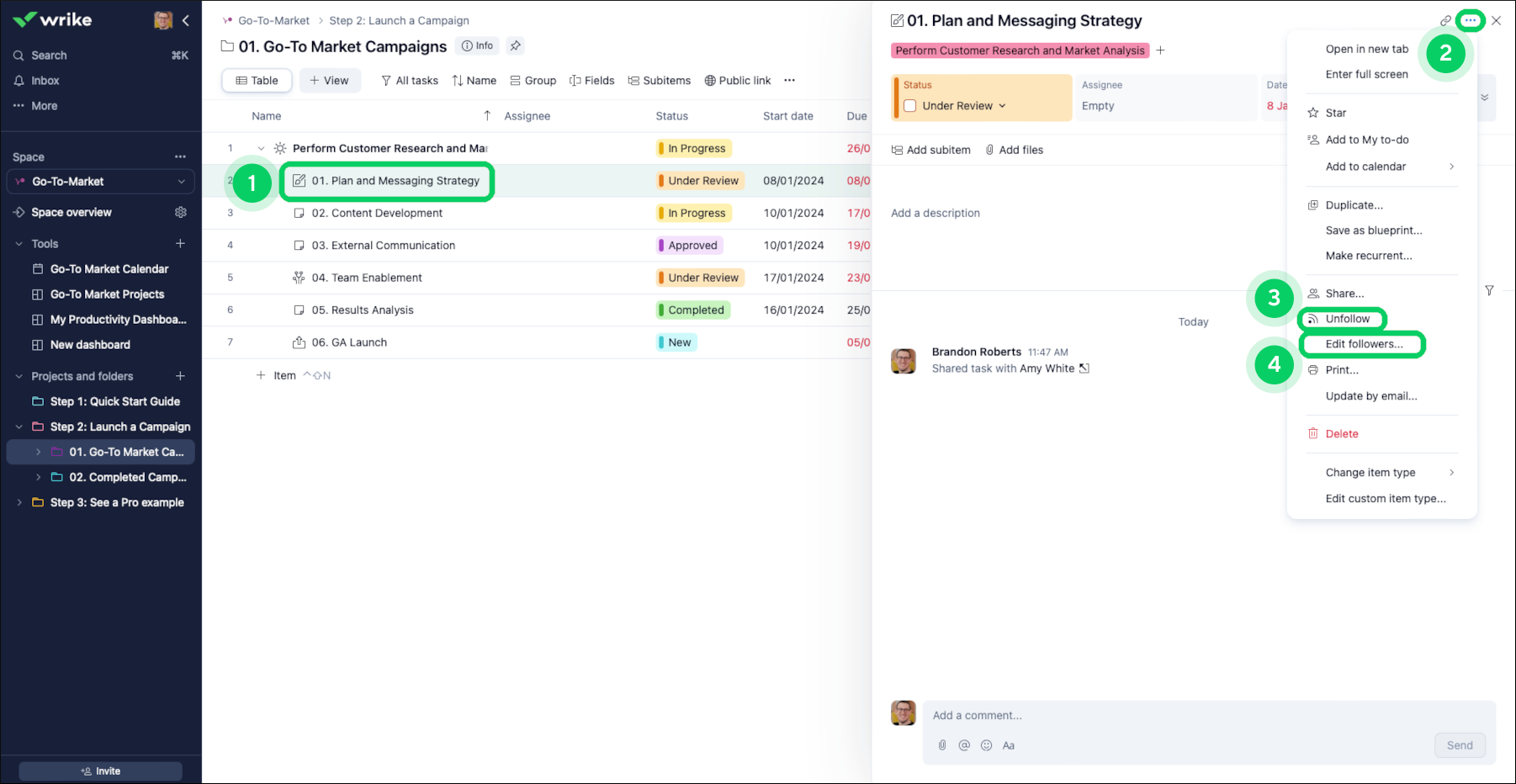Click the Add a comment input field
Image resolution: width=1516 pixels, height=784 pixels.
(x=1178, y=716)
